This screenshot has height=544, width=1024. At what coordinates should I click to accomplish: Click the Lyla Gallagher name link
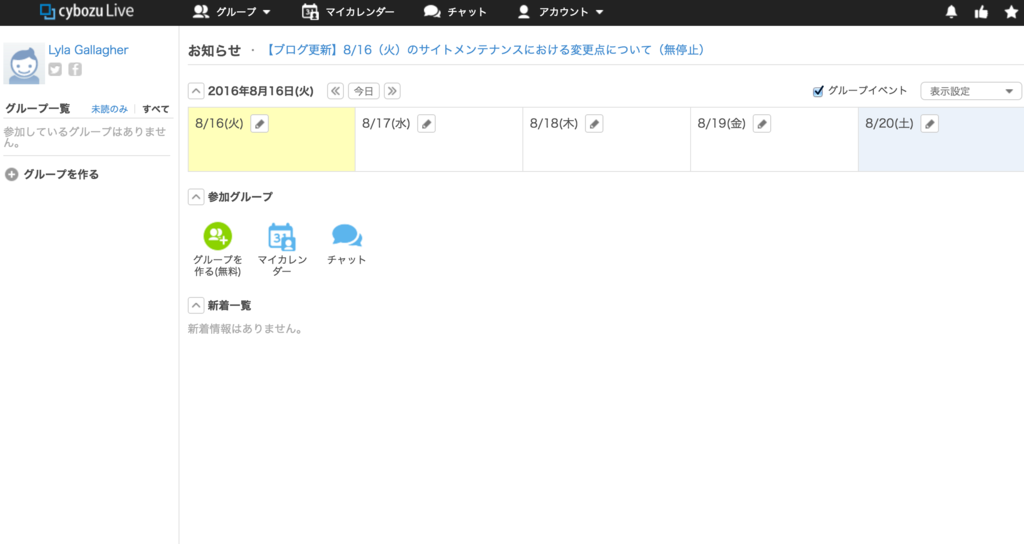88,50
